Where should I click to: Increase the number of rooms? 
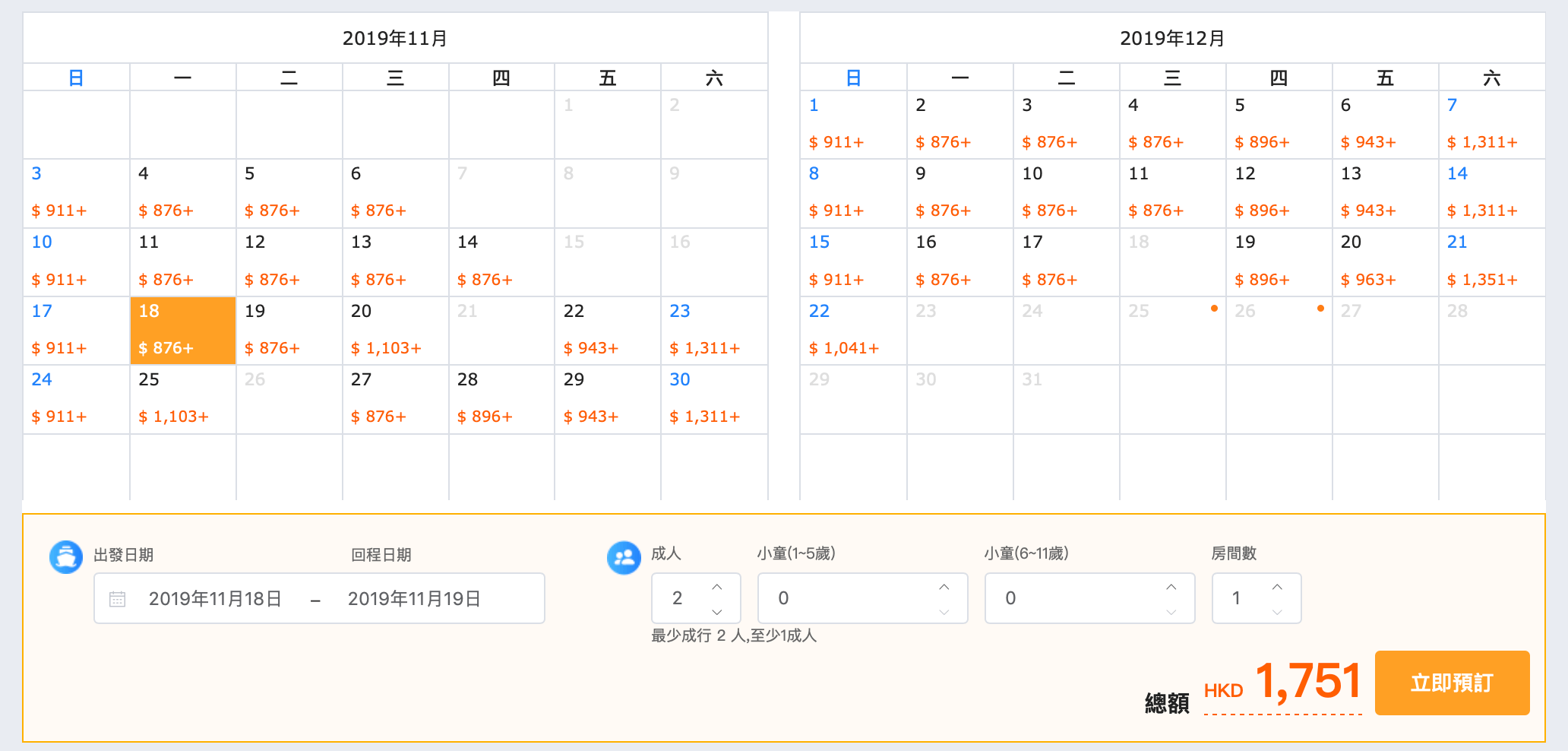1277,587
